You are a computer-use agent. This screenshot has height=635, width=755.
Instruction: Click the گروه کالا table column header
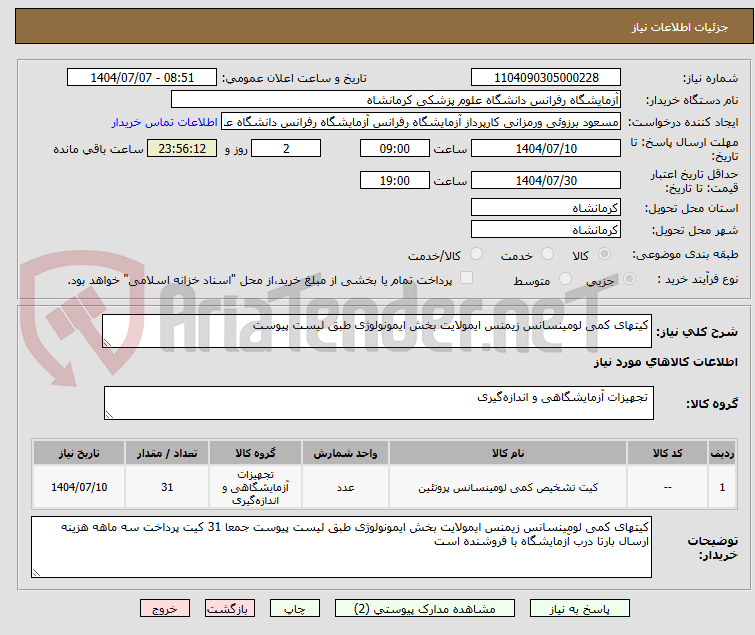[x=256, y=453]
